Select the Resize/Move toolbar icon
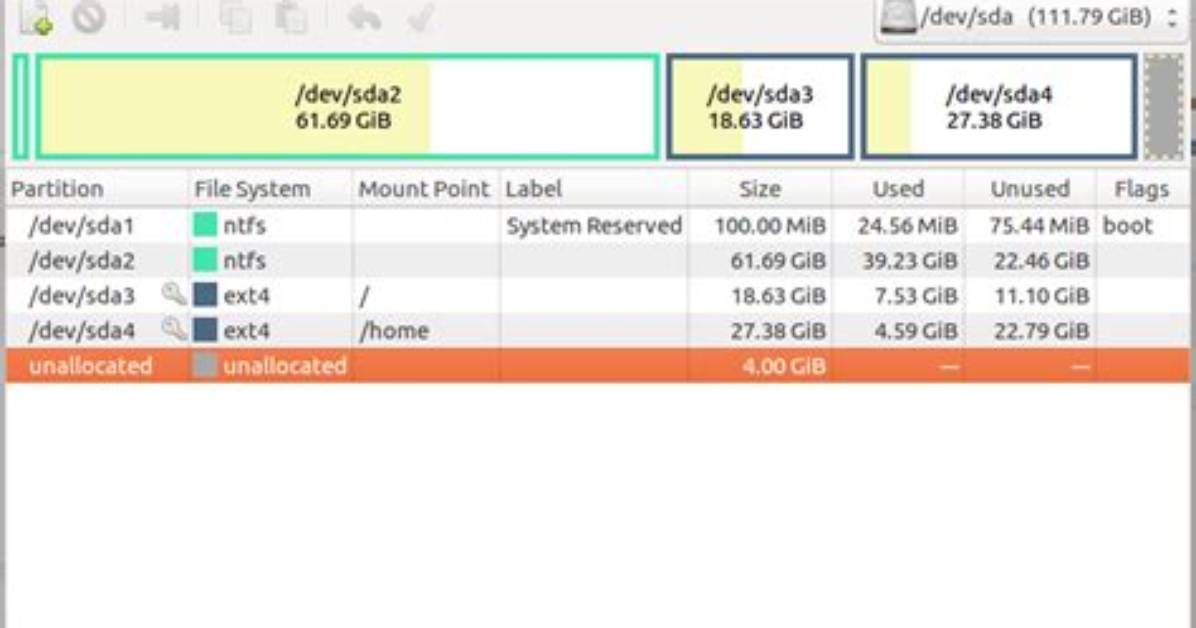Image resolution: width=1196 pixels, height=628 pixels. click(162, 17)
